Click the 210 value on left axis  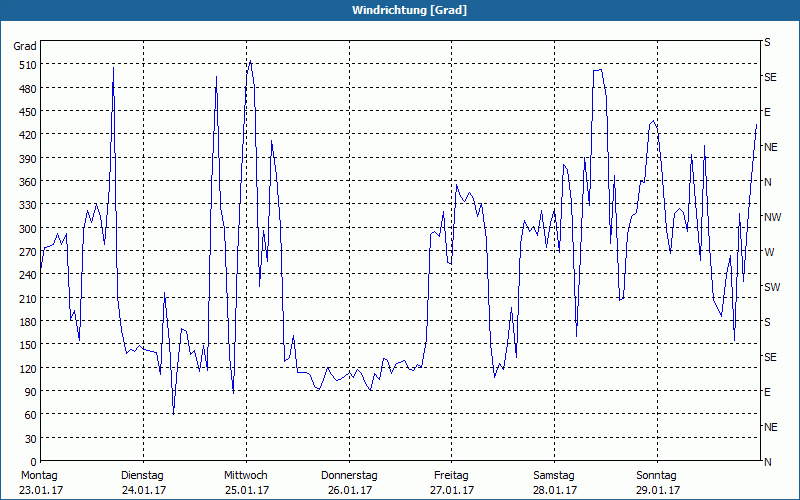(28, 298)
